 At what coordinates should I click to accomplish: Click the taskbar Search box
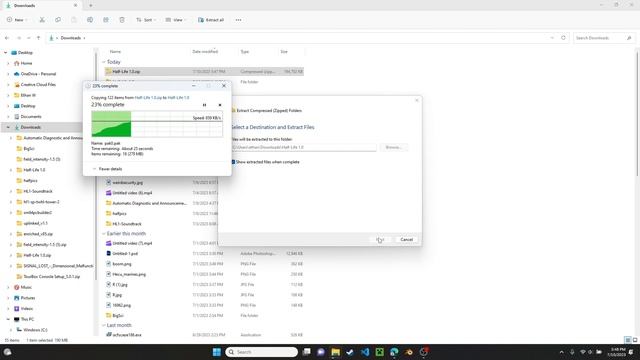click(262, 352)
